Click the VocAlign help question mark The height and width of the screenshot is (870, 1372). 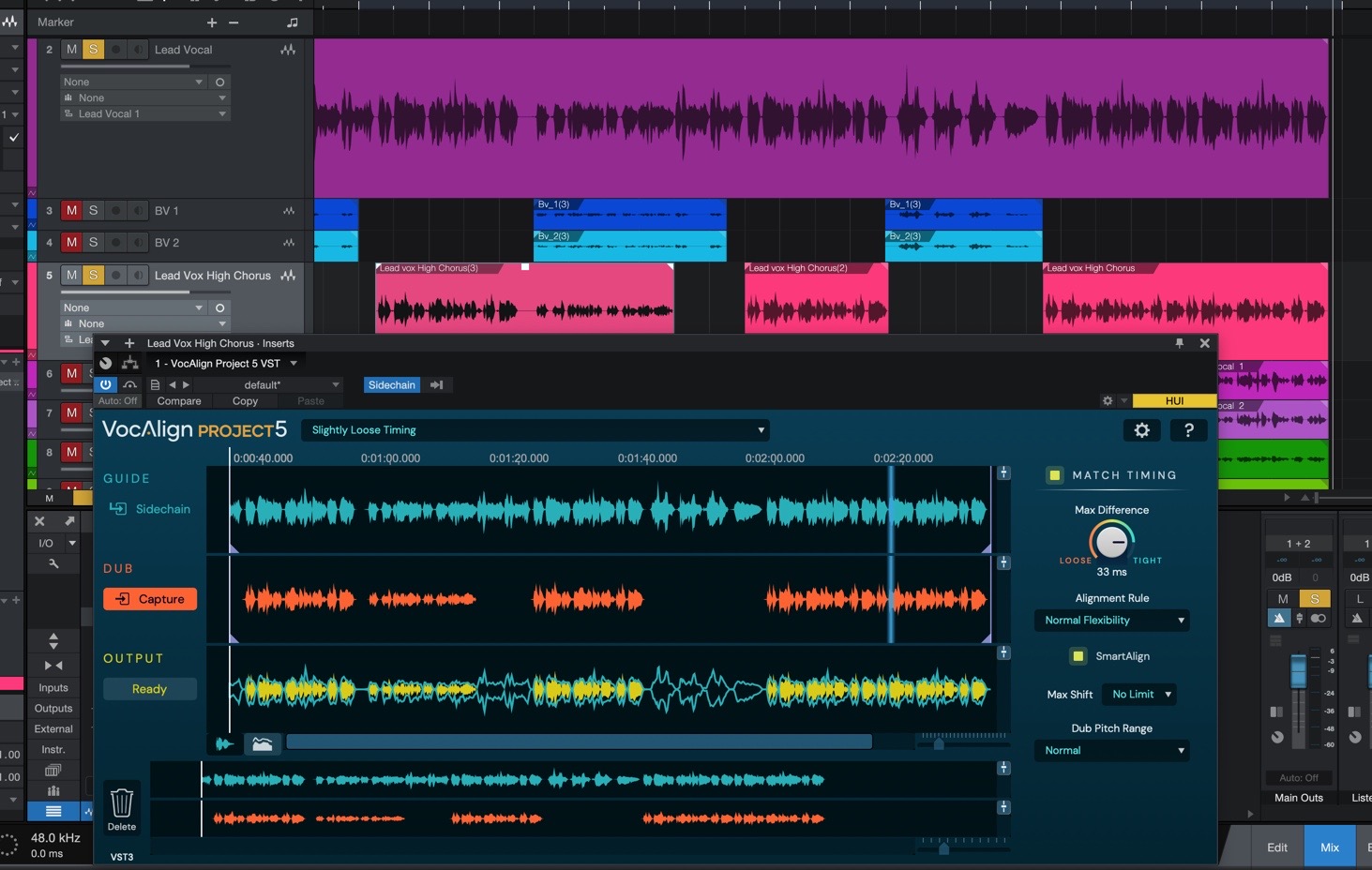point(1188,430)
